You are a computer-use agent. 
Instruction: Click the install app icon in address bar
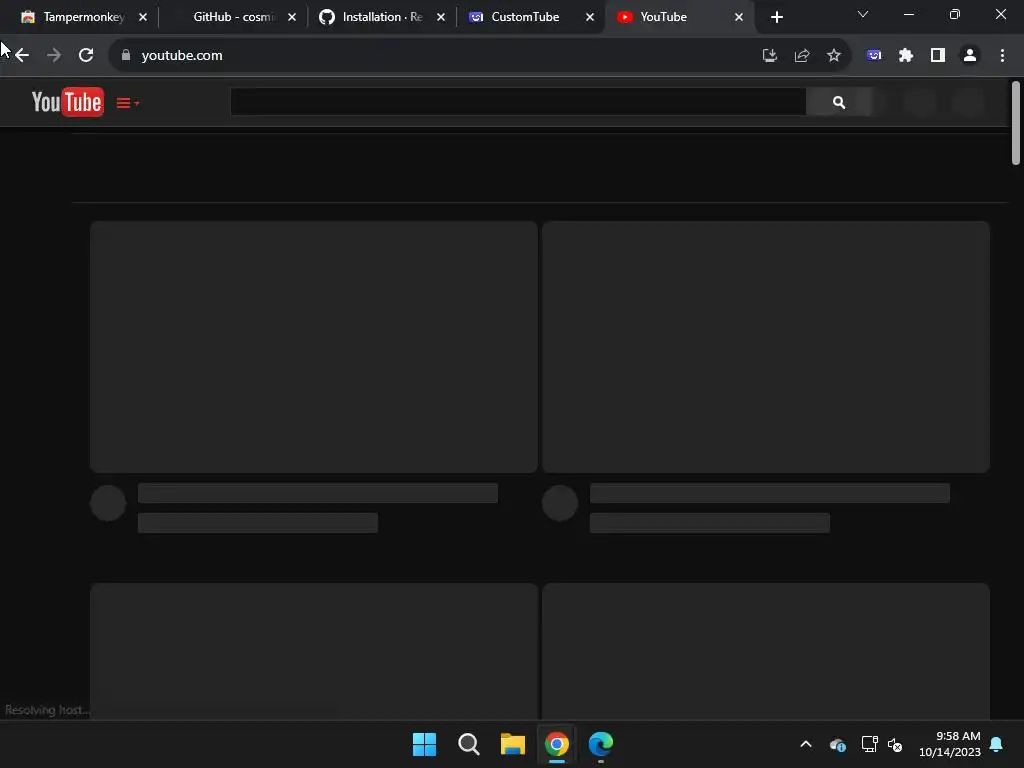tap(770, 56)
